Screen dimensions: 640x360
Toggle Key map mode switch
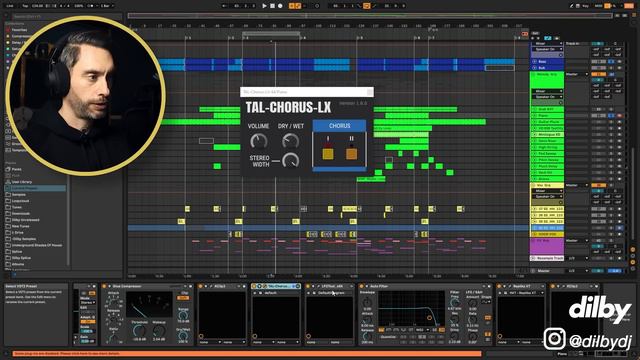pyautogui.click(x=586, y=6)
